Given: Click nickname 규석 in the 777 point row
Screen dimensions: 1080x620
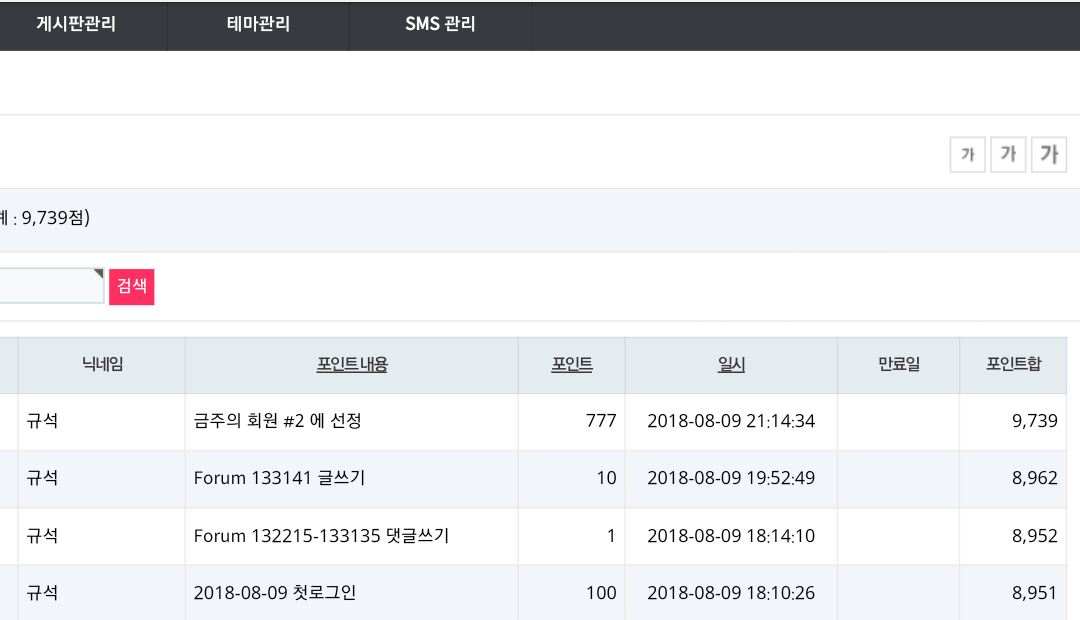Looking at the screenshot, I should pos(42,421).
